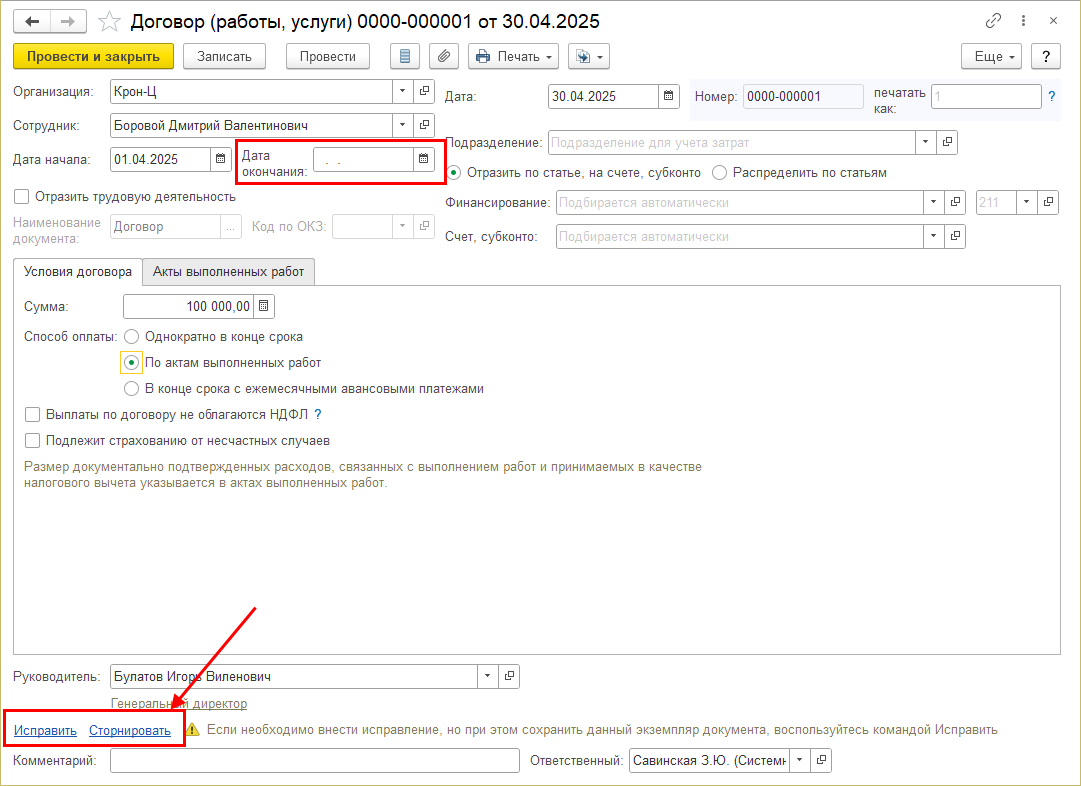This screenshot has width=1081, height=786.
Task: Copy link to document via chain icon
Action: click(993, 21)
